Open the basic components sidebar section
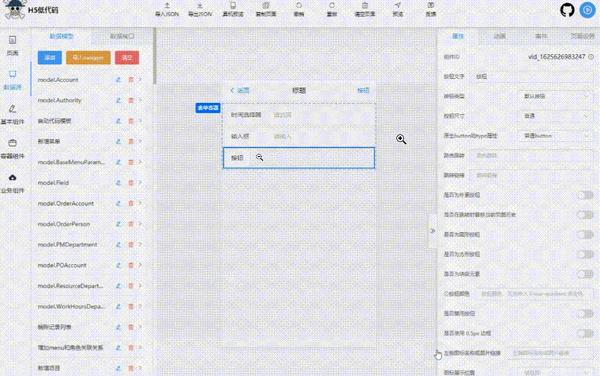This screenshot has width=600, height=376. (x=12, y=114)
